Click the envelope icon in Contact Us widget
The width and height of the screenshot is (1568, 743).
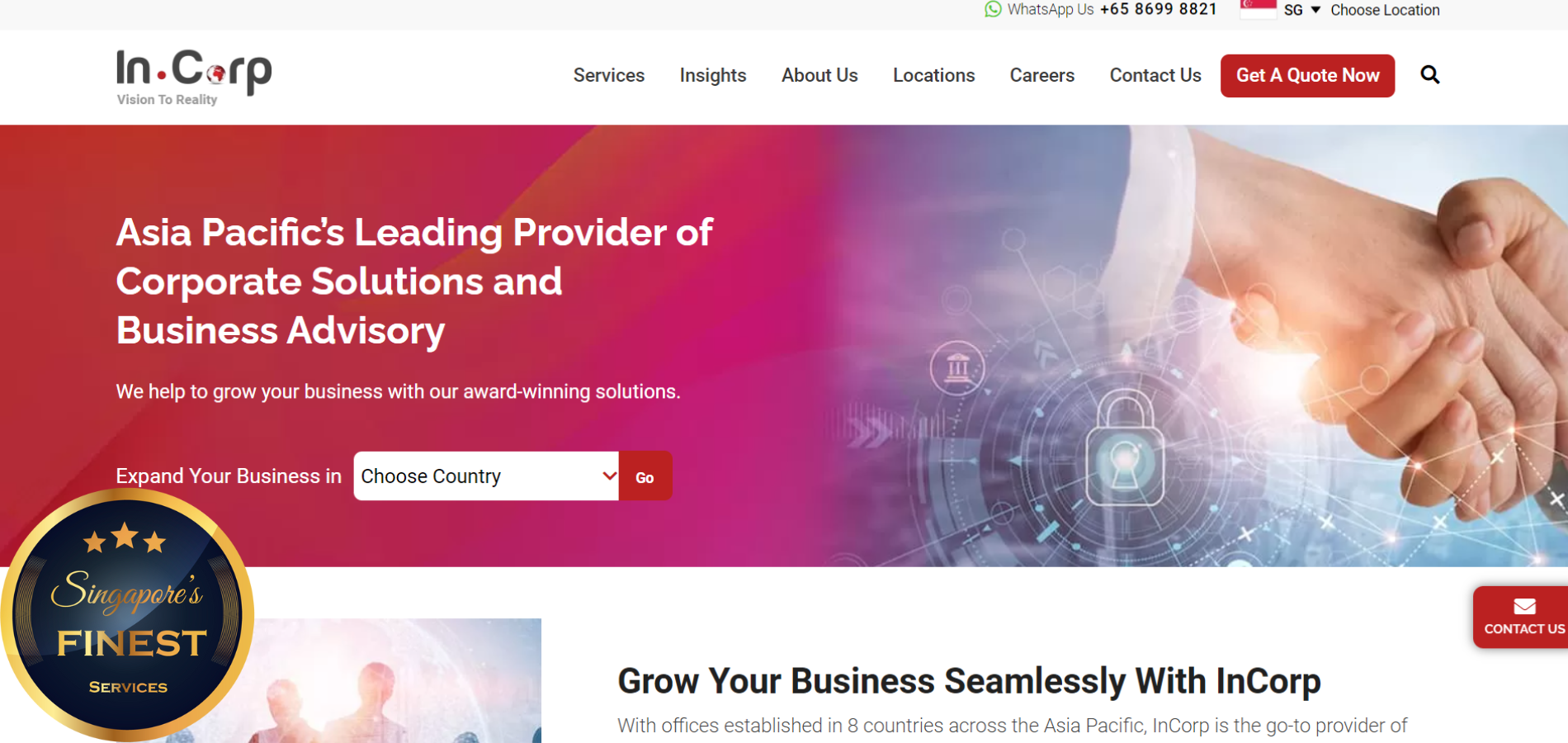click(x=1524, y=607)
